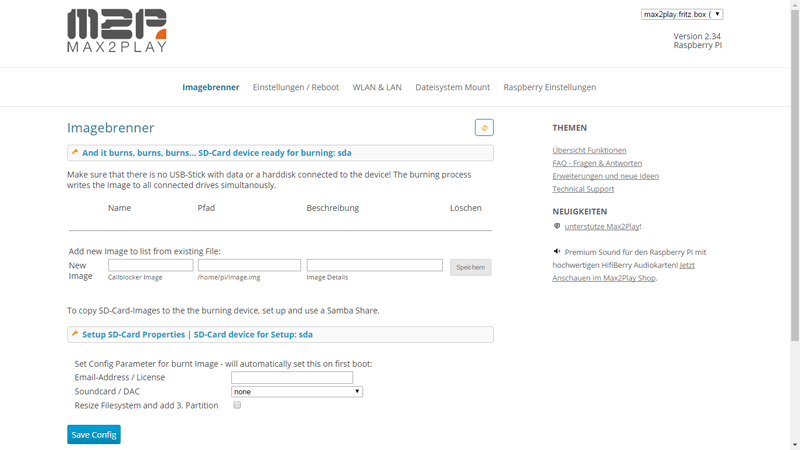Enable Resize Filesystem and add 3. Partition
Viewport: 800px width, 450px height.
(237, 405)
